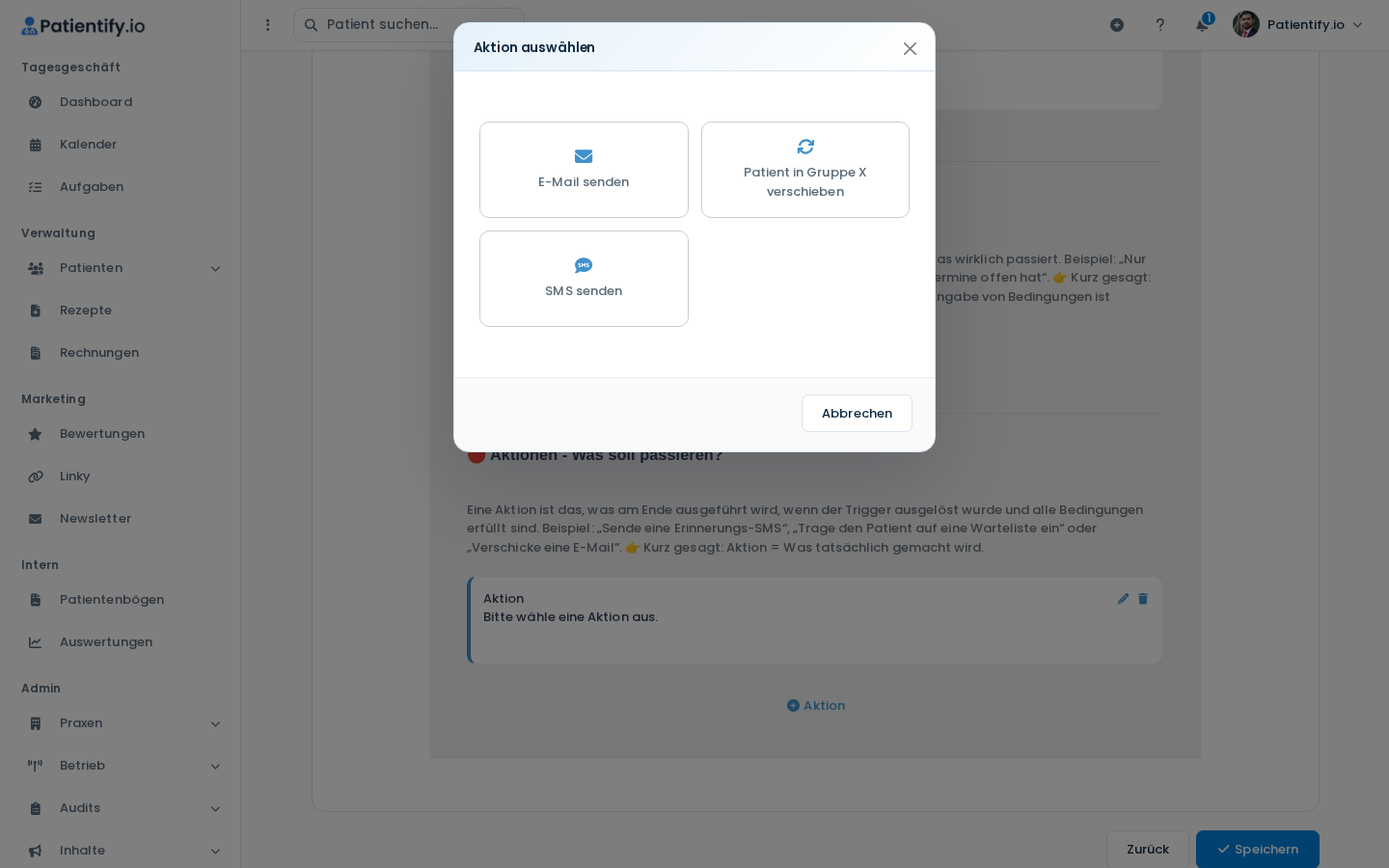The image size is (1389, 868).
Task: Choose the SMS senden action card
Action: [584, 279]
